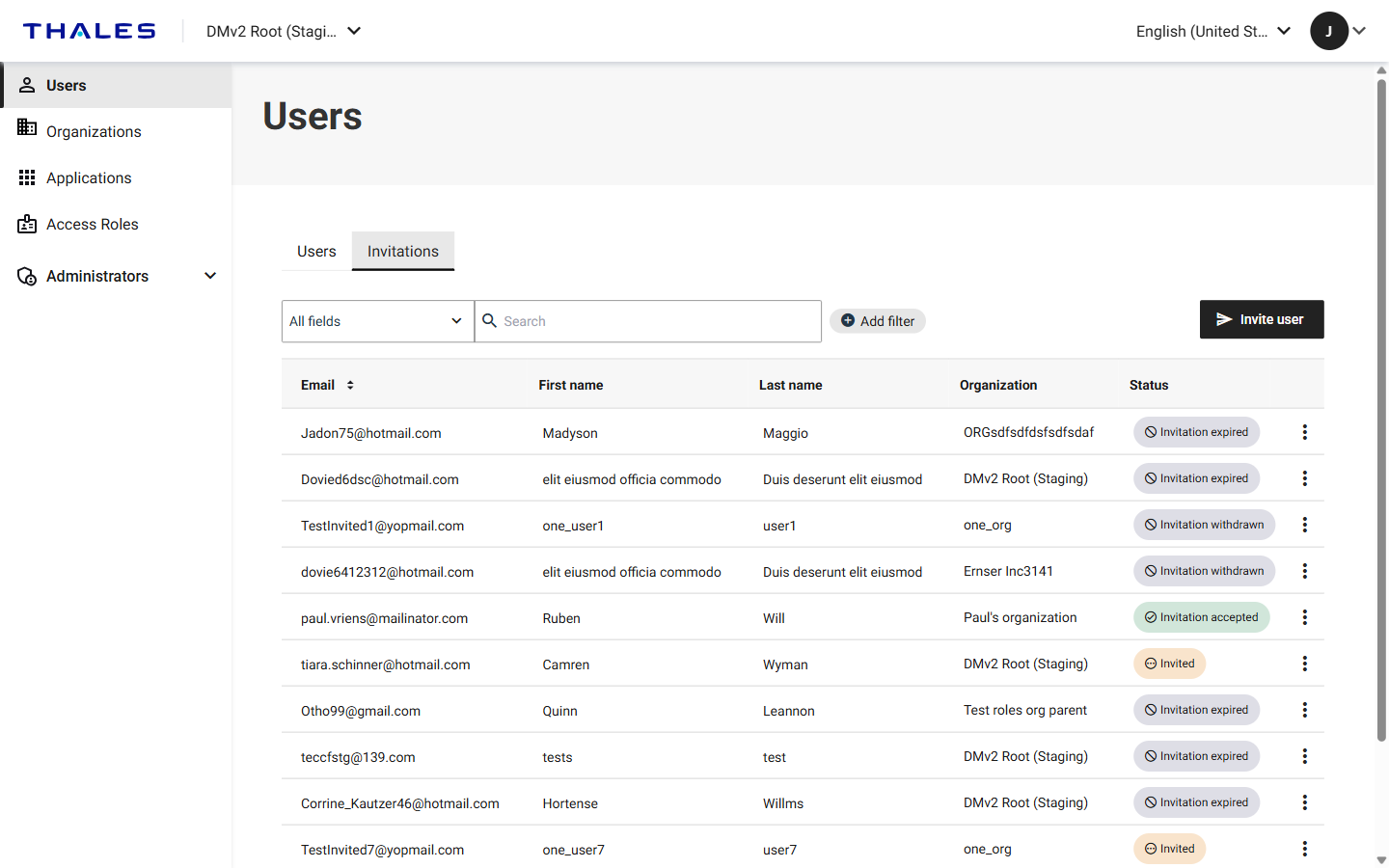This screenshot has height=868, width=1389.
Task: Click the Invited status for Camren Wyman
Action: click(1169, 664)
